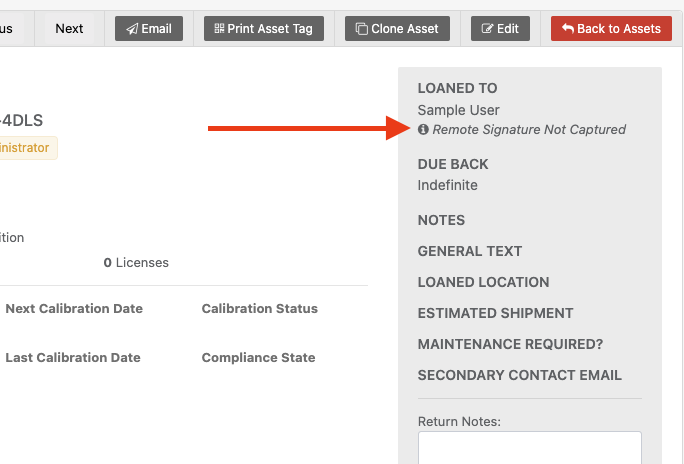The height and width of the screenshot is (464, 684).
Task: Go to the Next asset
Action: (x=69, y=28)
